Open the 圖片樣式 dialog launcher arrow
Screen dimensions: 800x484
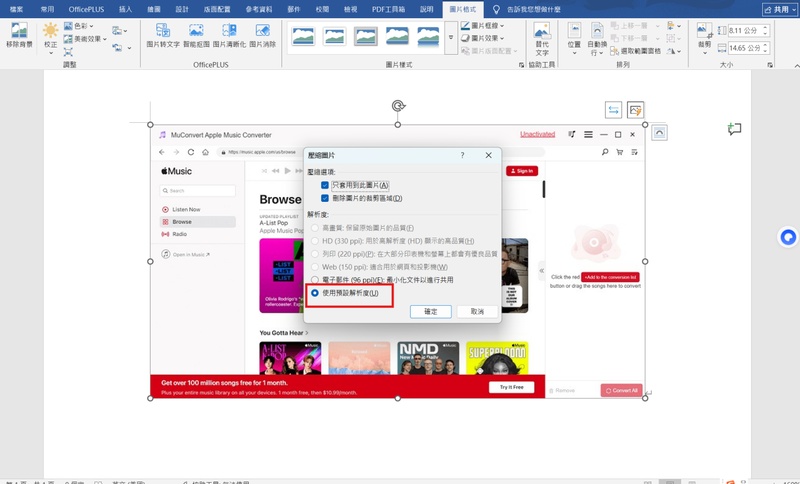click(x=521, y=65)
